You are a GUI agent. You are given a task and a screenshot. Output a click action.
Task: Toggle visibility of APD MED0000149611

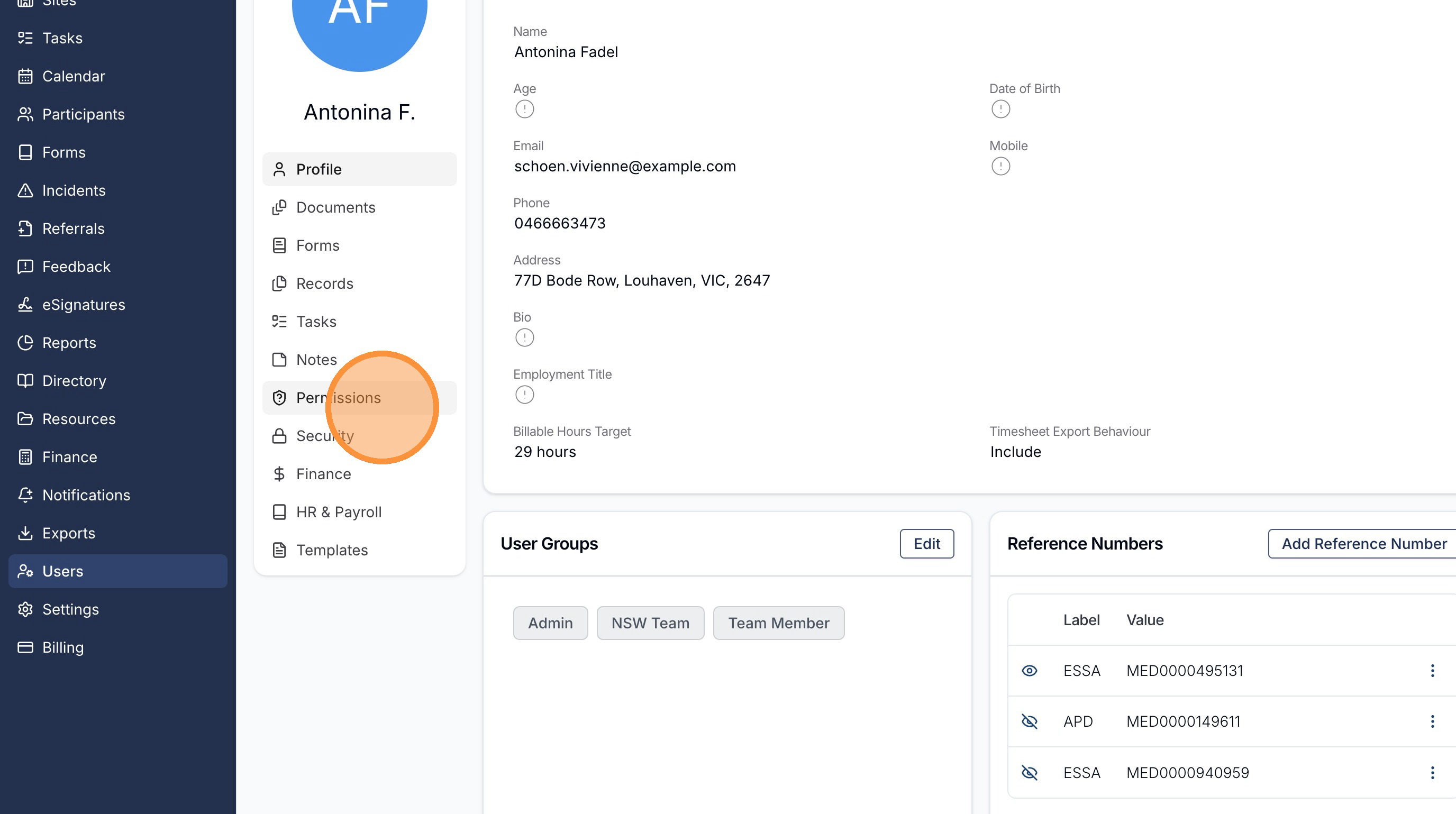[x=1030, y=721]
